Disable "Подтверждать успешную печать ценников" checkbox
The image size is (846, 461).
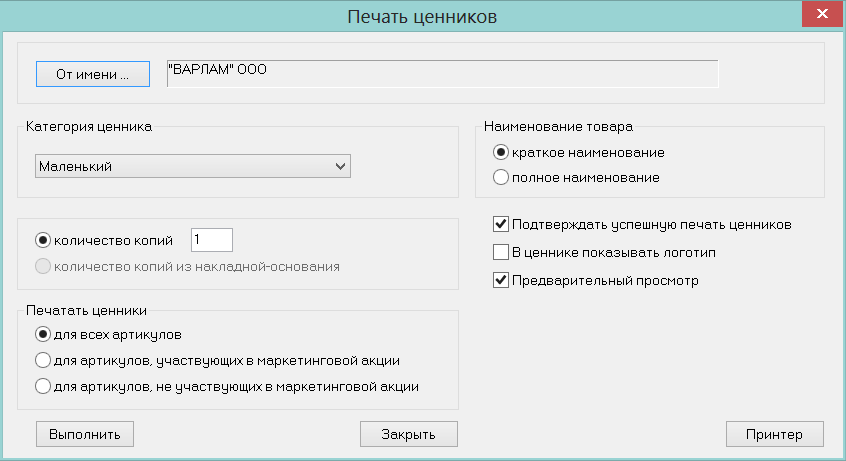tap(501, 224)
